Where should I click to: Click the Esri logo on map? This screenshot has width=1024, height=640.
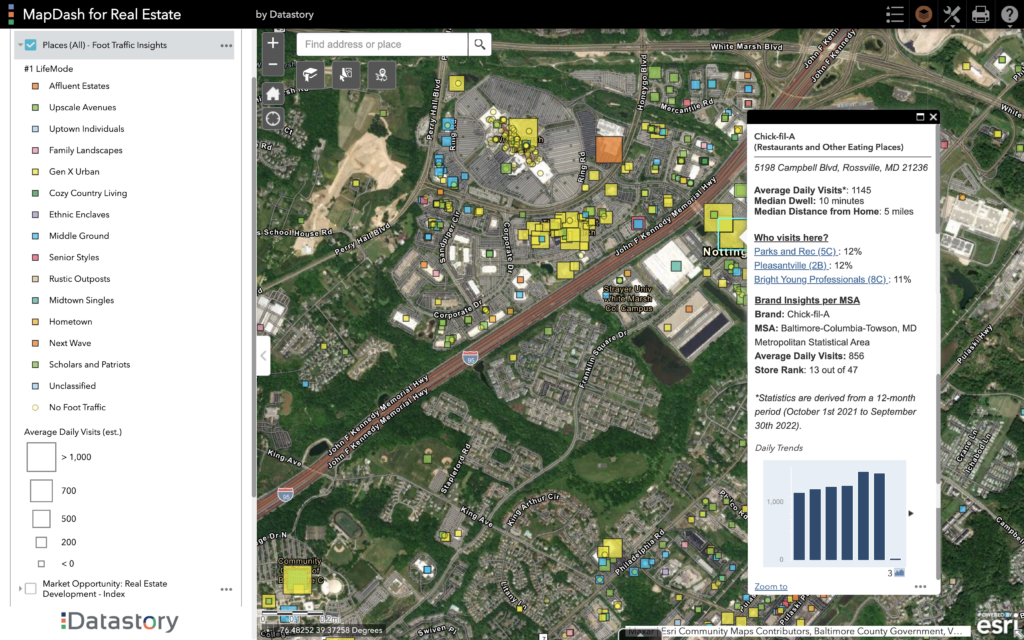pos(999,624)
